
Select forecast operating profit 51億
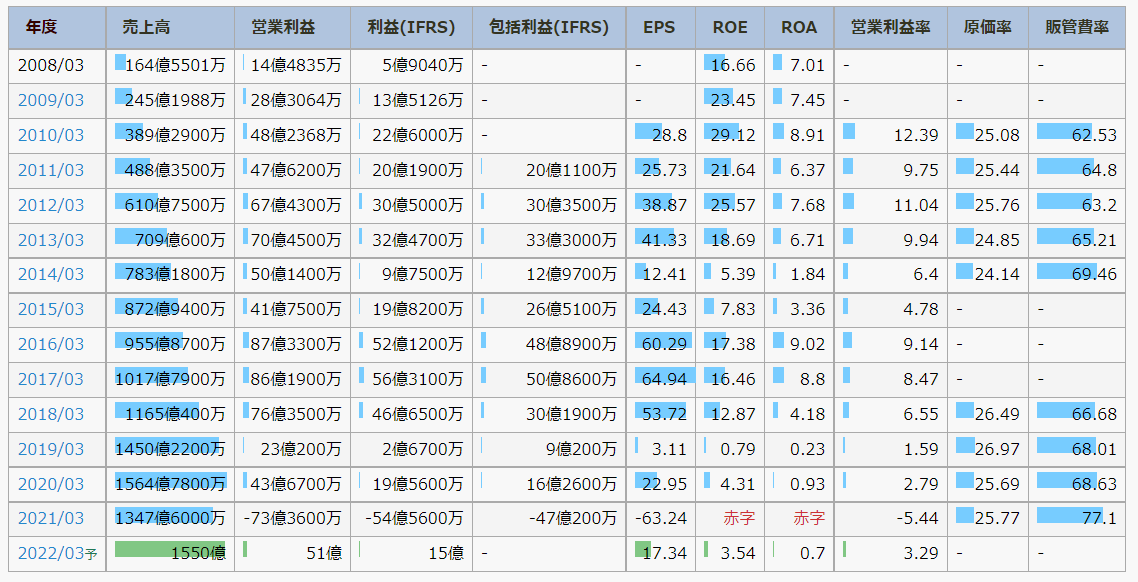pos(324,553)
